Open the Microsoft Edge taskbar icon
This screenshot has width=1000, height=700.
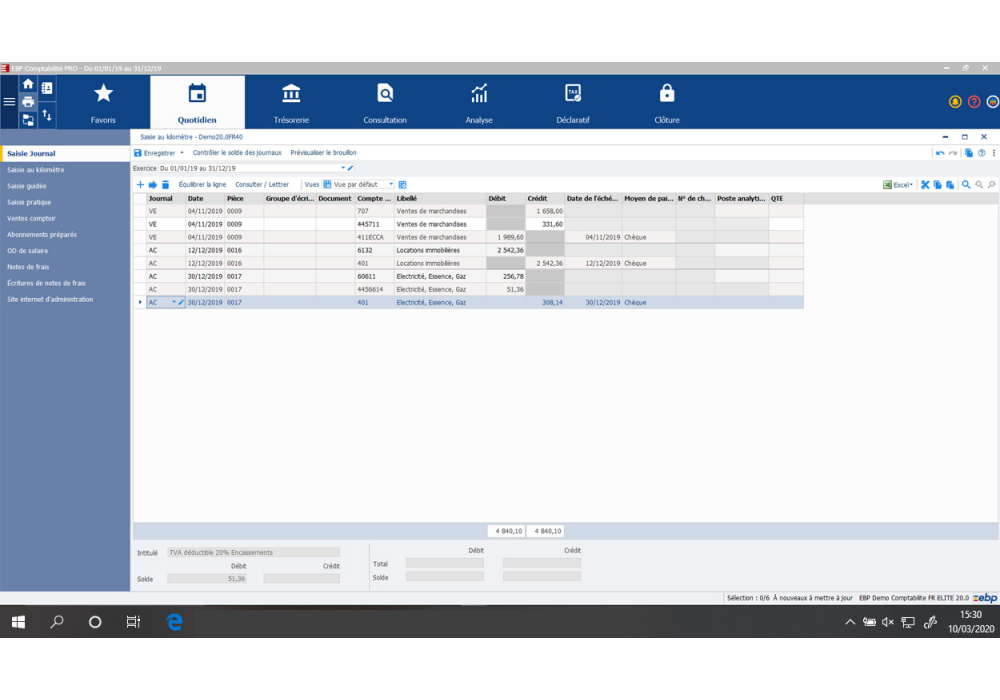pos(174,622)
